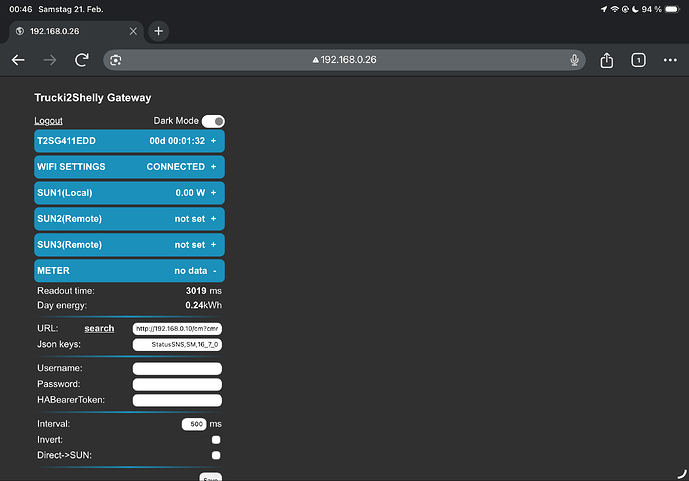
Task: Click the Username input field
Action: (x=177, y=369)
